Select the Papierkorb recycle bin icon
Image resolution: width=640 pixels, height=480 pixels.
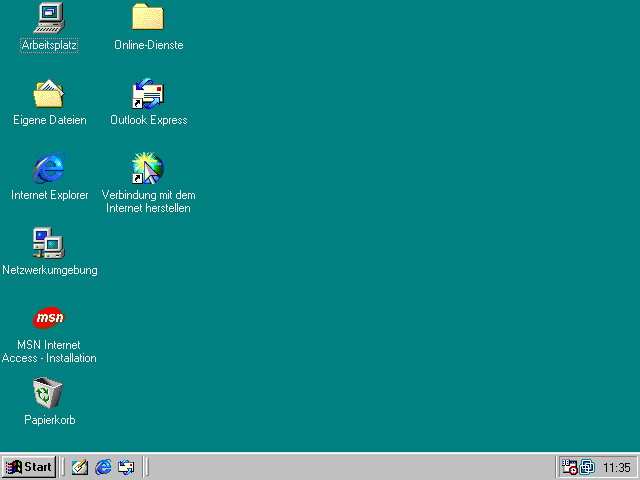(x=48, y=393)
